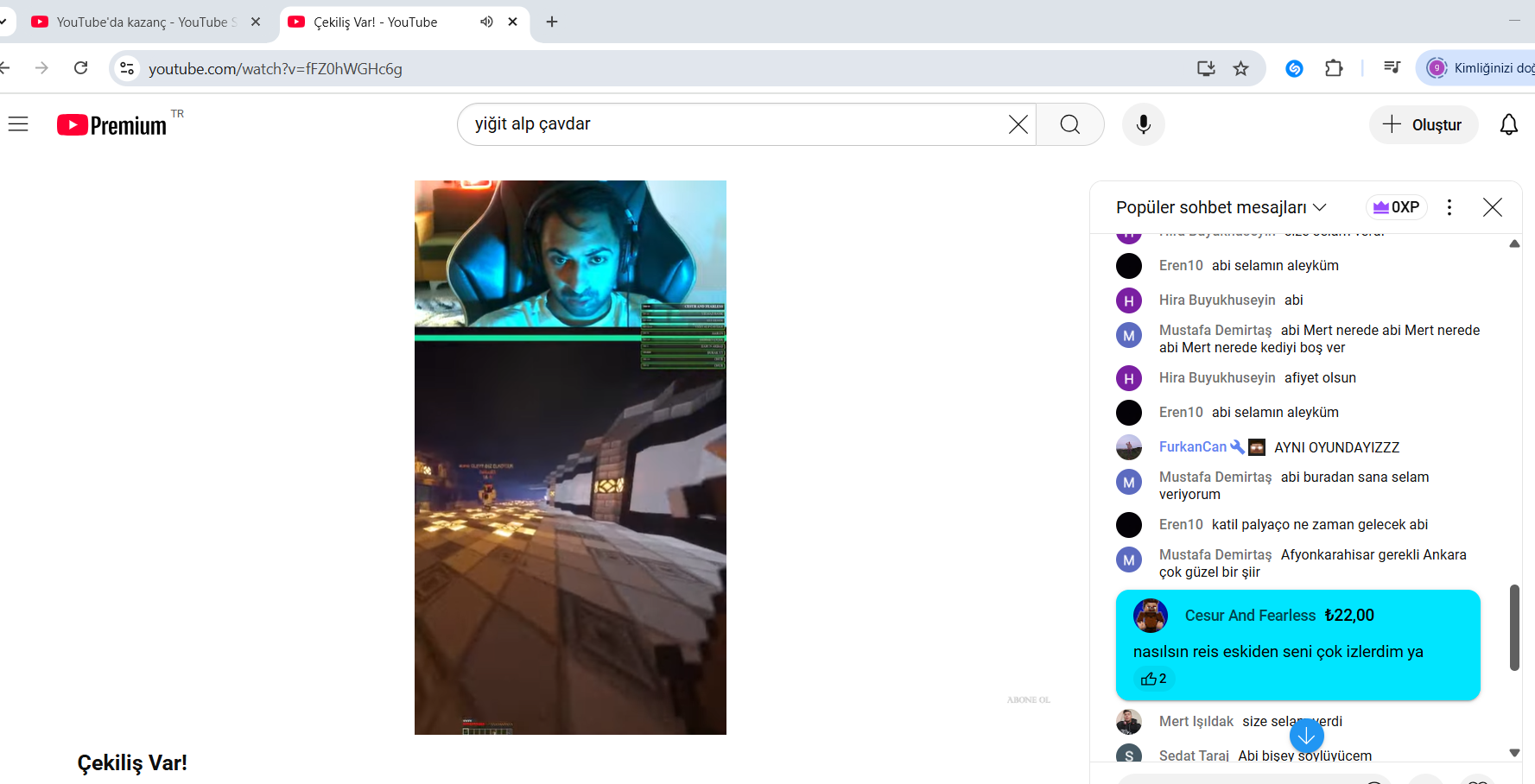Click Cesur And Fearless avatar in super chat
This screenshot has width=1535, height=784.
tap(1151, 616)
